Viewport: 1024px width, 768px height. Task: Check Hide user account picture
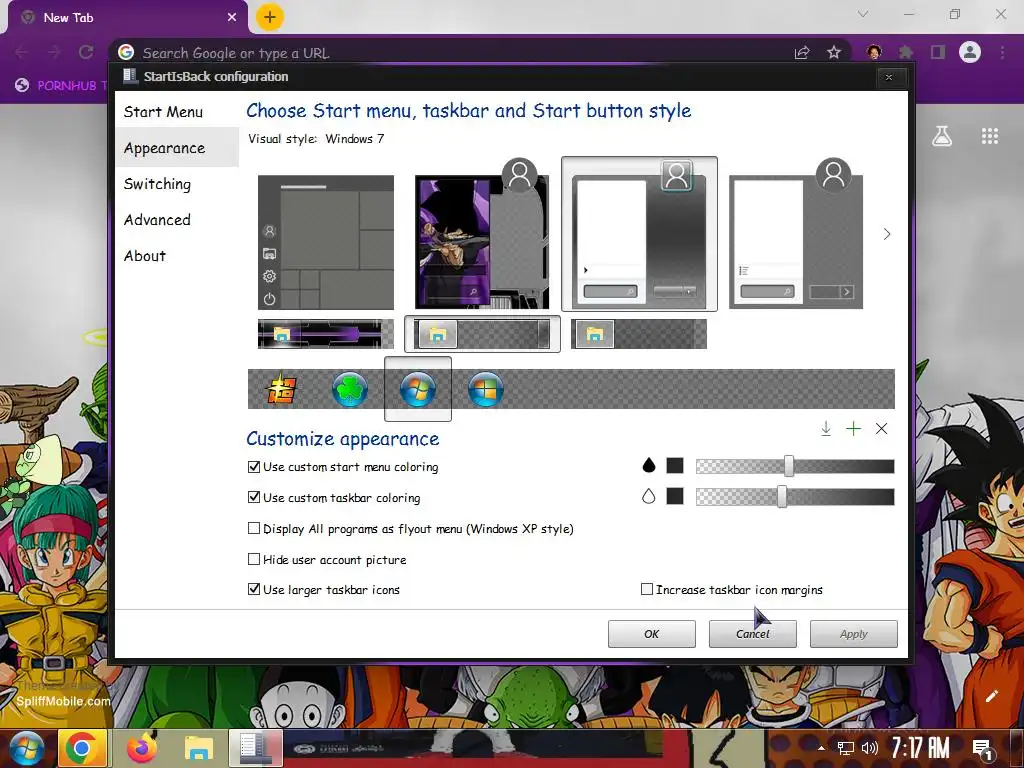pyautogui.click(x=254, y=559)
